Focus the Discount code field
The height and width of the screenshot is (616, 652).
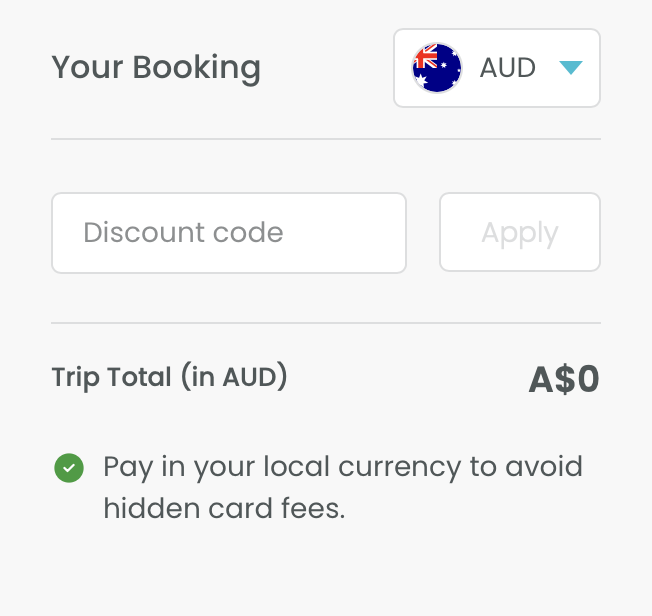228,233
